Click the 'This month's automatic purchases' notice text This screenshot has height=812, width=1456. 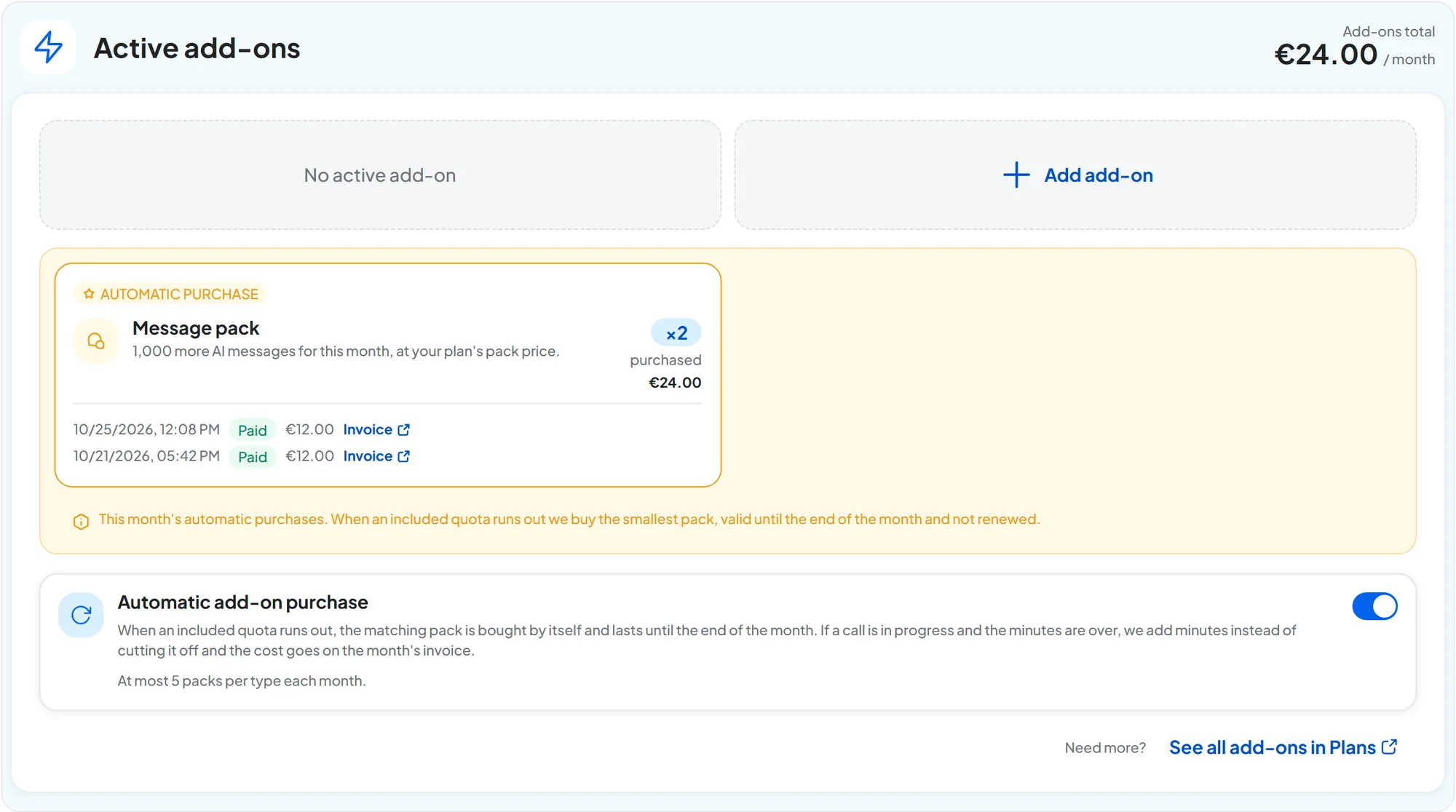[x=569, y=520]
